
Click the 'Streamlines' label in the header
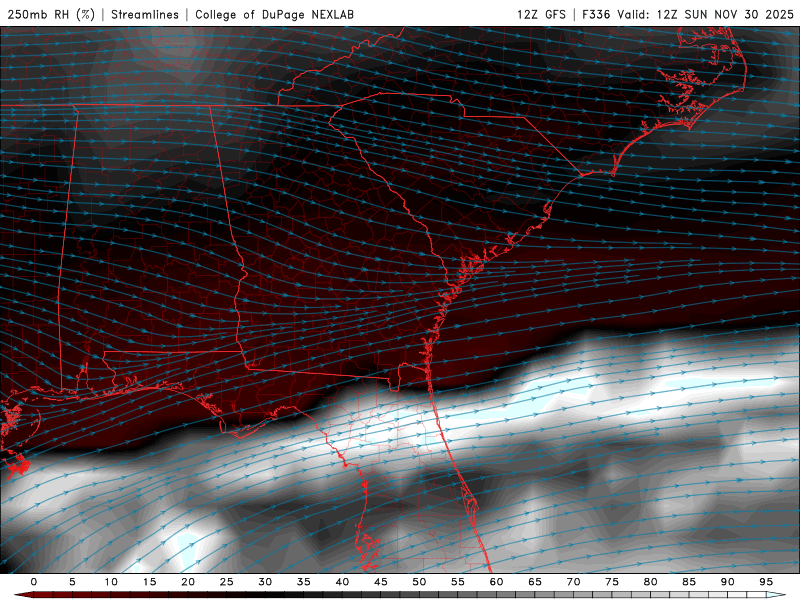[x=145, y=14]
